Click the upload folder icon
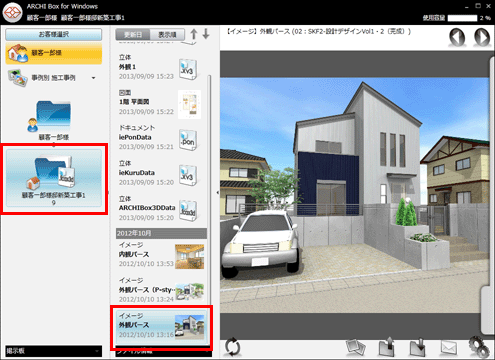The image size is (495, 360). pyautogui.click(x=387, y=347)
